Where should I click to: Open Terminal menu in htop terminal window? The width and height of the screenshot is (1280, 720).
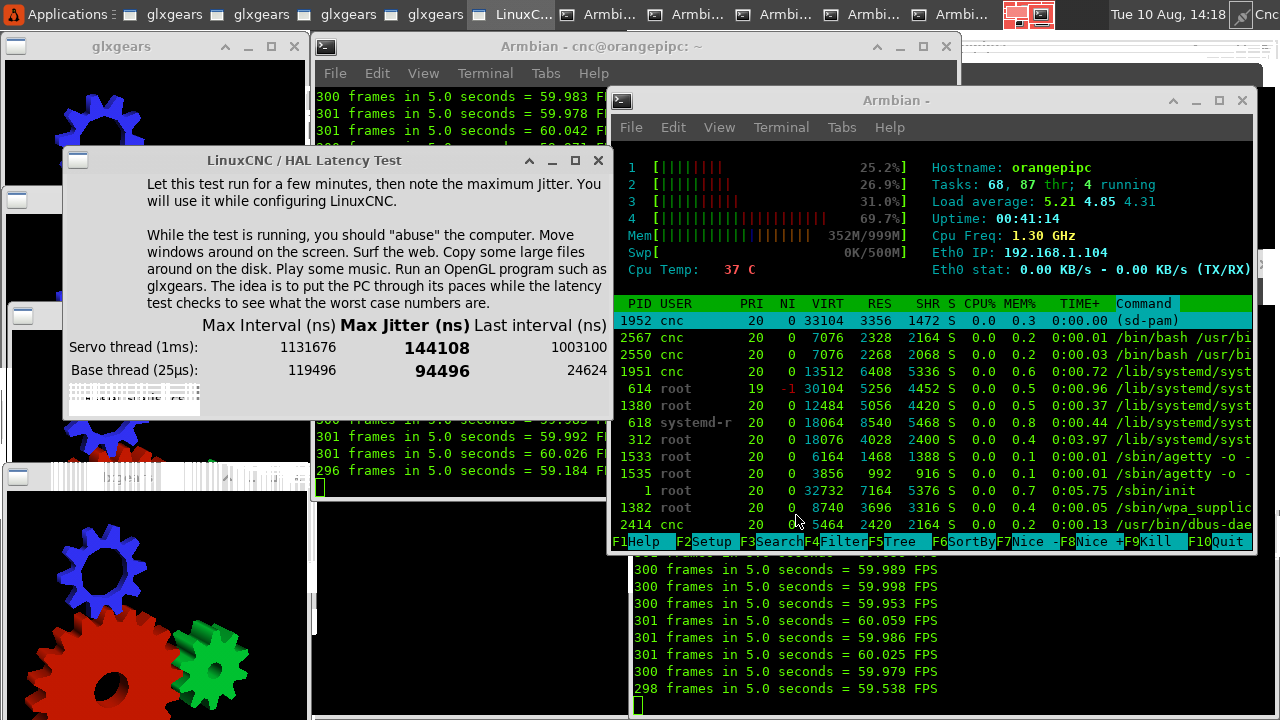(x=781, y=127)
